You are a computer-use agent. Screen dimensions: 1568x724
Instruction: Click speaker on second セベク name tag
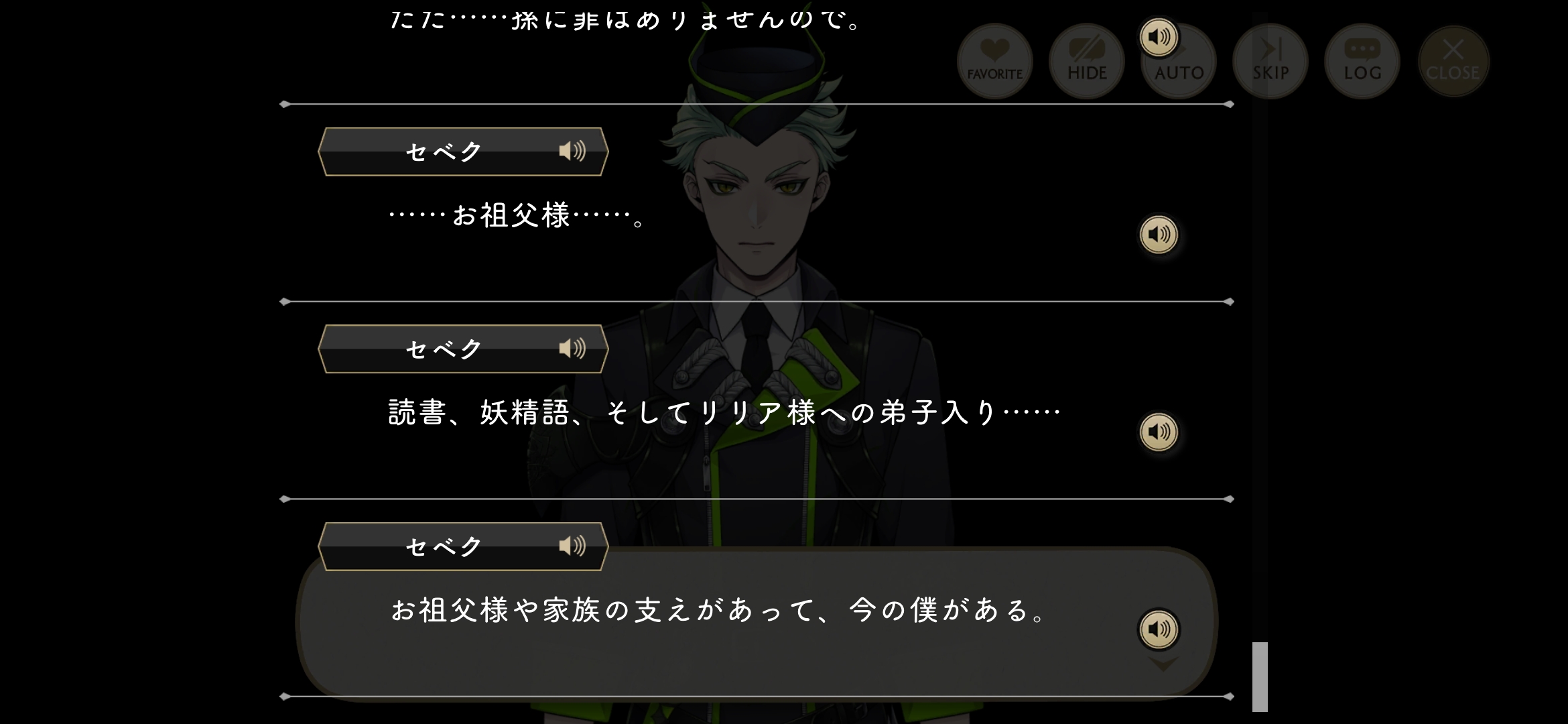[572, 348]
